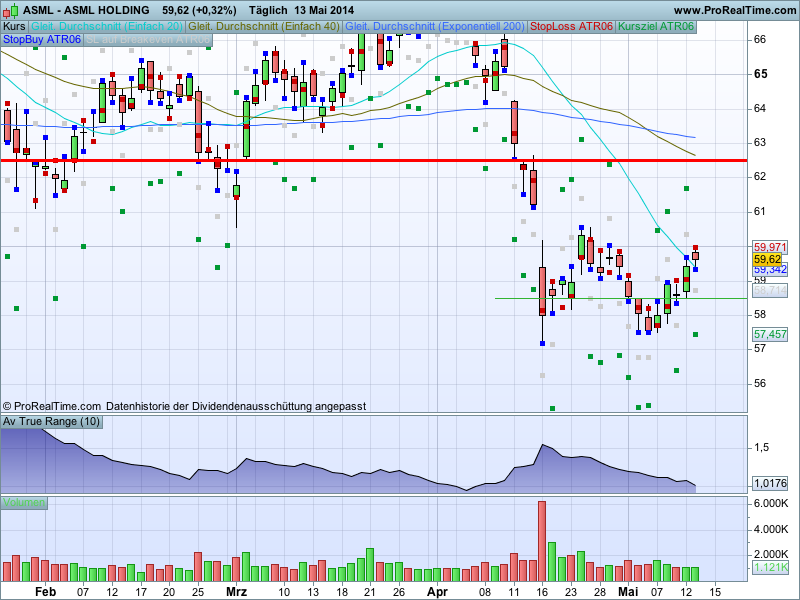Viewport: 800px width, 600px height.
Task: Click the tallest red volume bar on April 16
Action: coord(542,541)
